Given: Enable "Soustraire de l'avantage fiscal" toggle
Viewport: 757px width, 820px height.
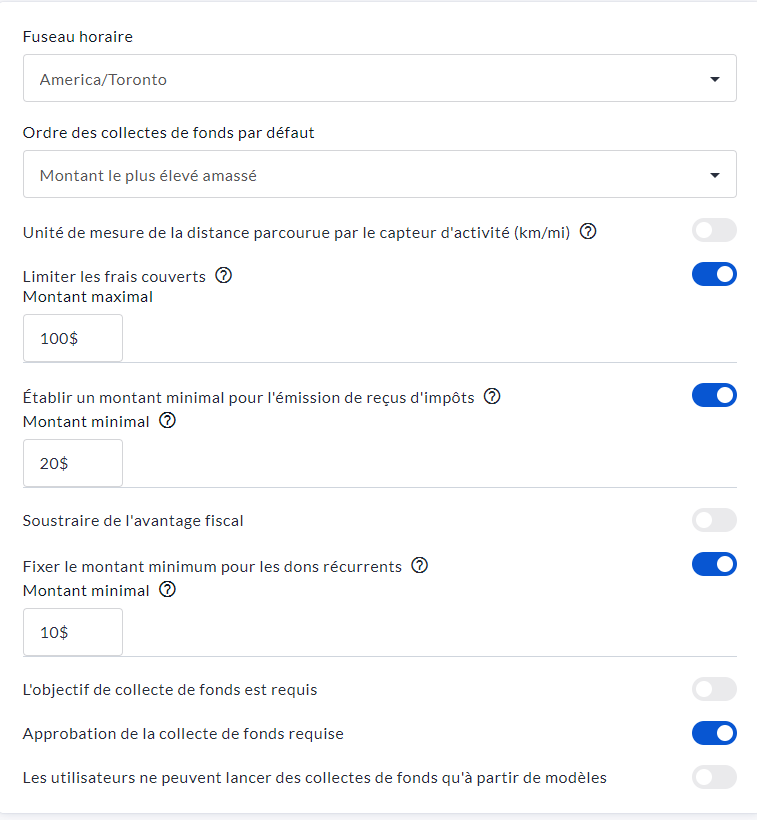Looking at the screenshot, I should click(x=714, y=520).
